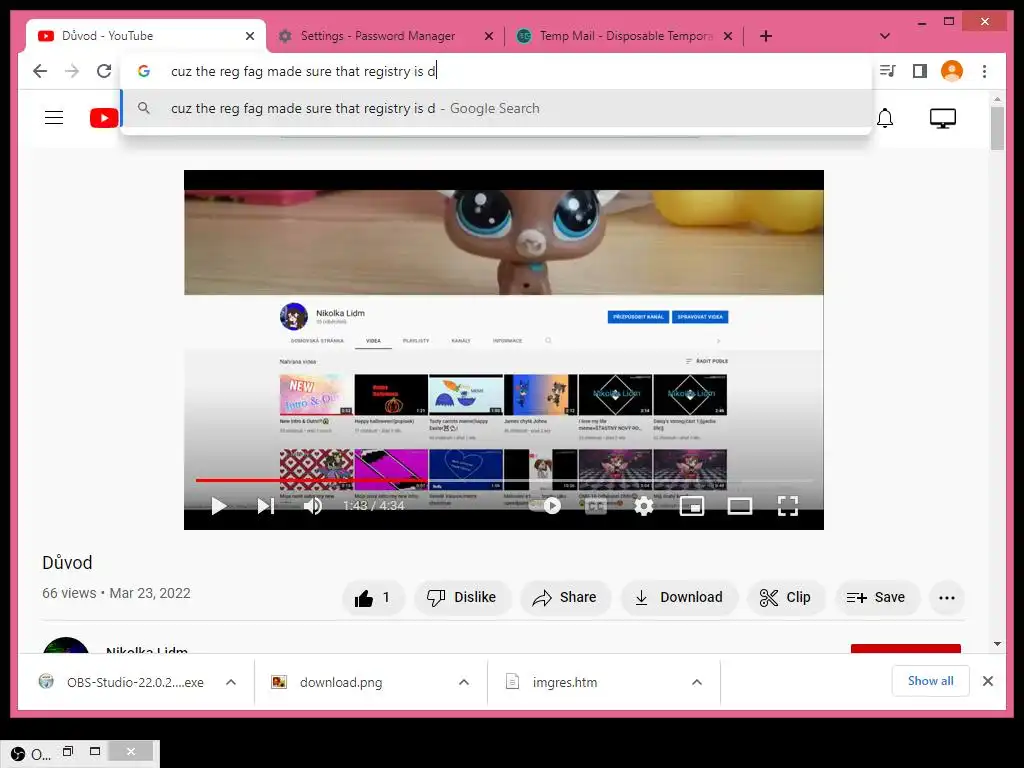
Task: Open the orange profile avatar
Action: [x=952, y=71]
